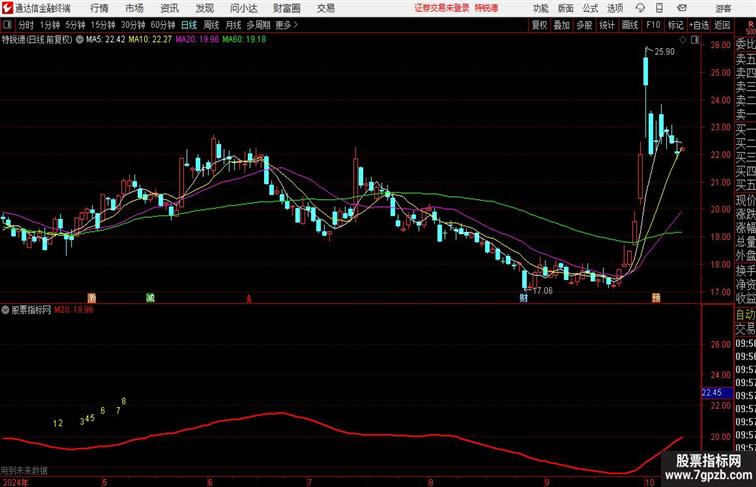Click the green event marker near May

150,298
